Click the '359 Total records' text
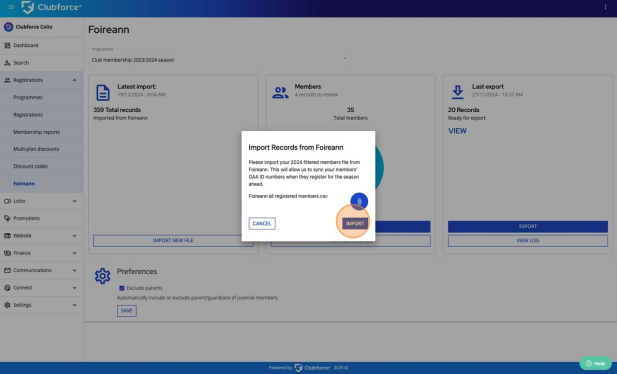Screen dimensions: 617x374 click(x=117, y=110)
